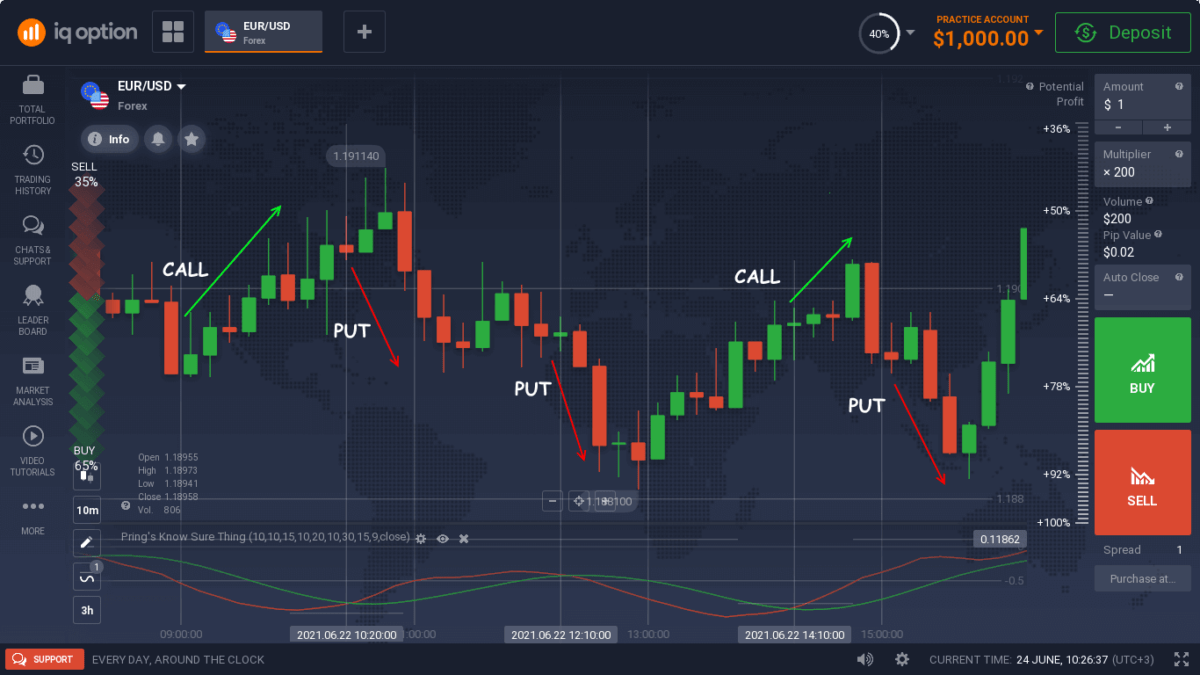
Task: Click the bell price alert icon
Action: [x=158, y=139]
